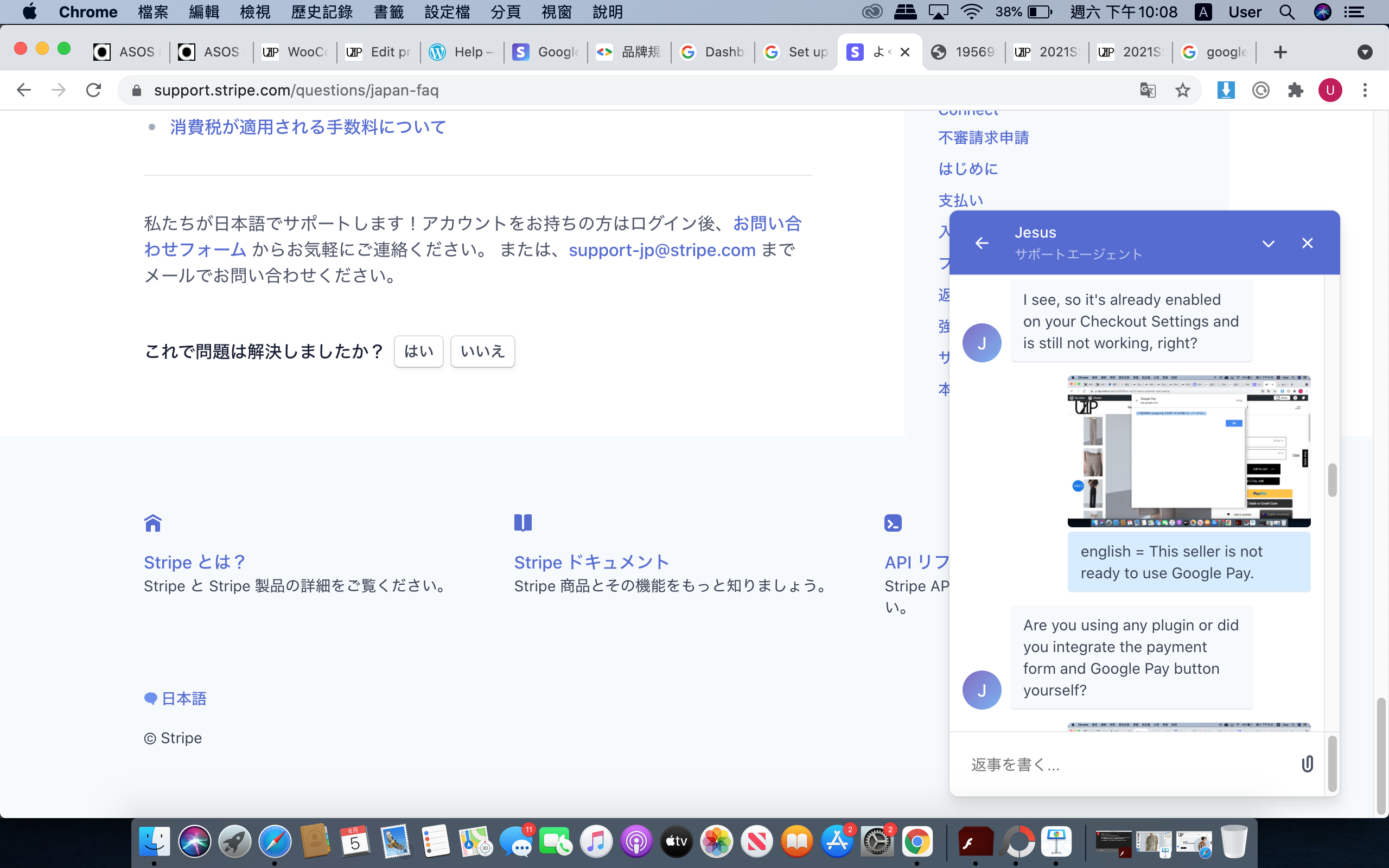This screenshot has height=868, width=1389.
Task: Click the いいえ feedback button
Action: click(482, 352)
